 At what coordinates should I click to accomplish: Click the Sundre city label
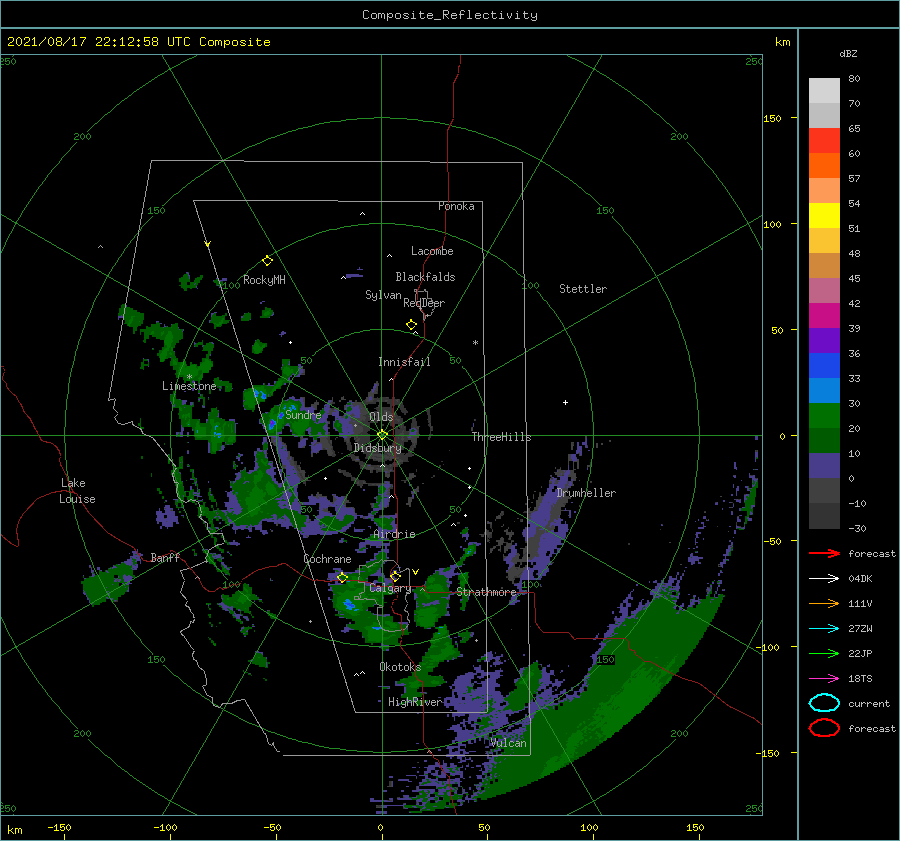[x=303, y=414]
